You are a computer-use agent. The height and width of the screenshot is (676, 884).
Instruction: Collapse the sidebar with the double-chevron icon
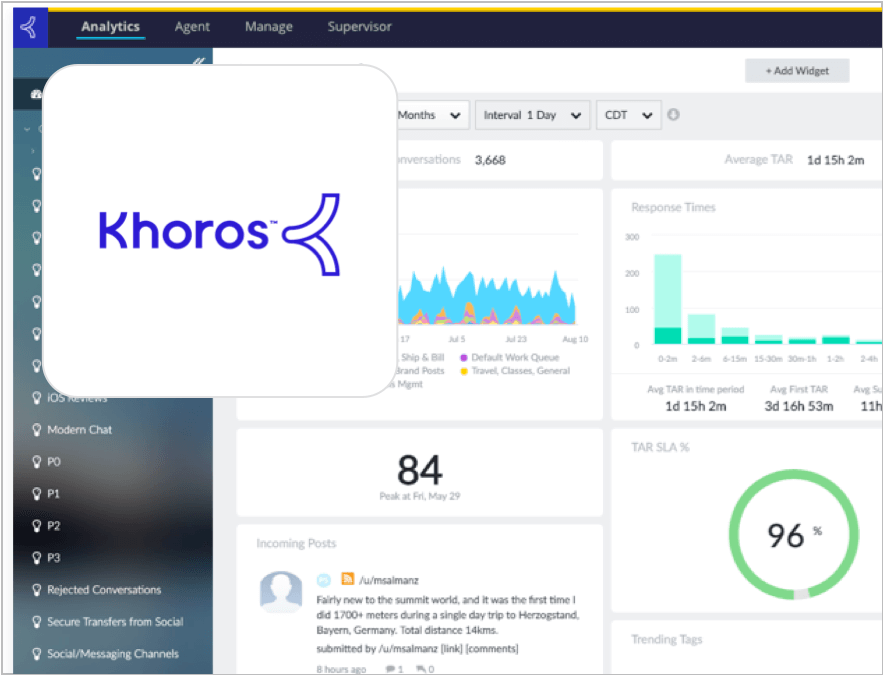click(x=198, y=61)
